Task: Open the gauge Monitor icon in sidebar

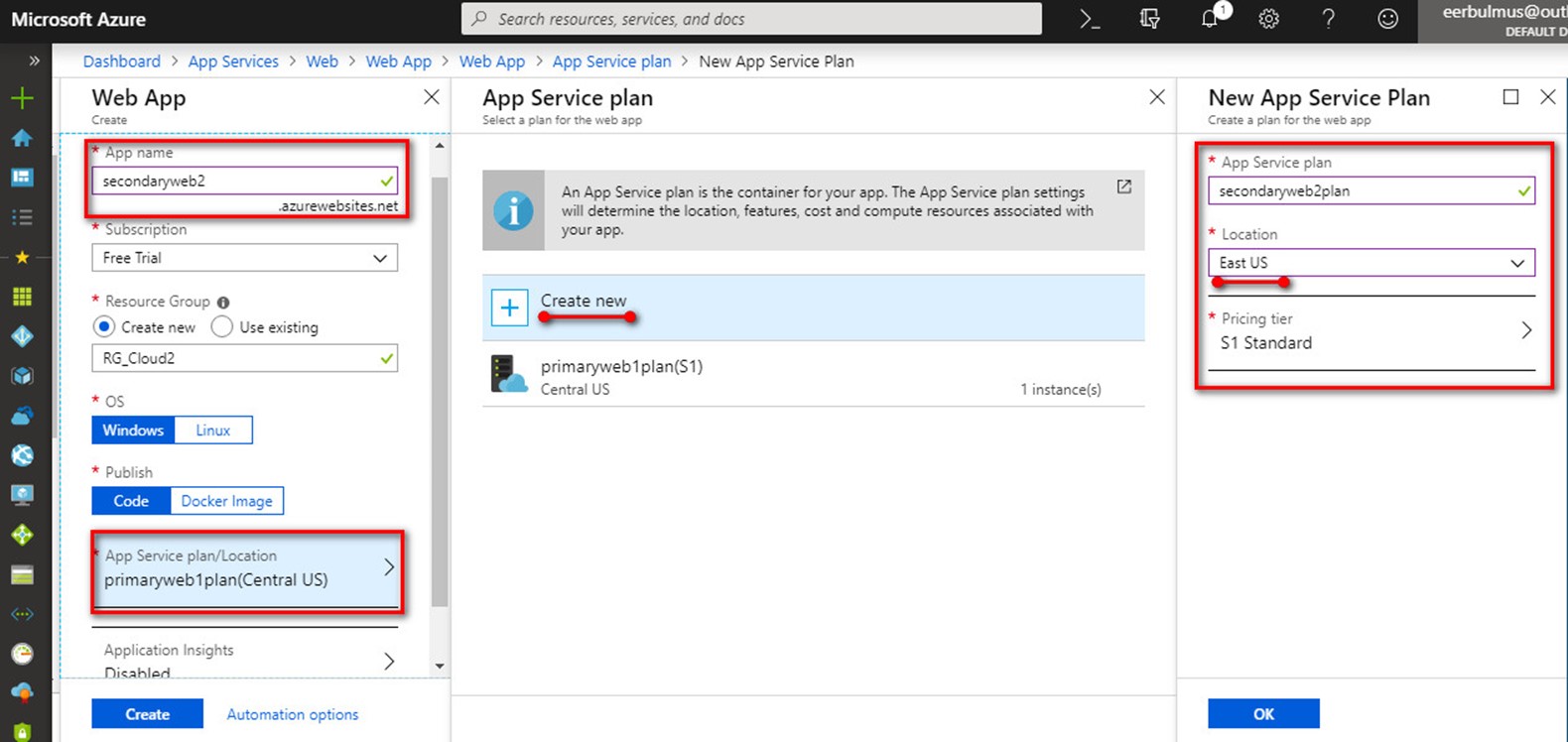Action: (x=22, y=654)
